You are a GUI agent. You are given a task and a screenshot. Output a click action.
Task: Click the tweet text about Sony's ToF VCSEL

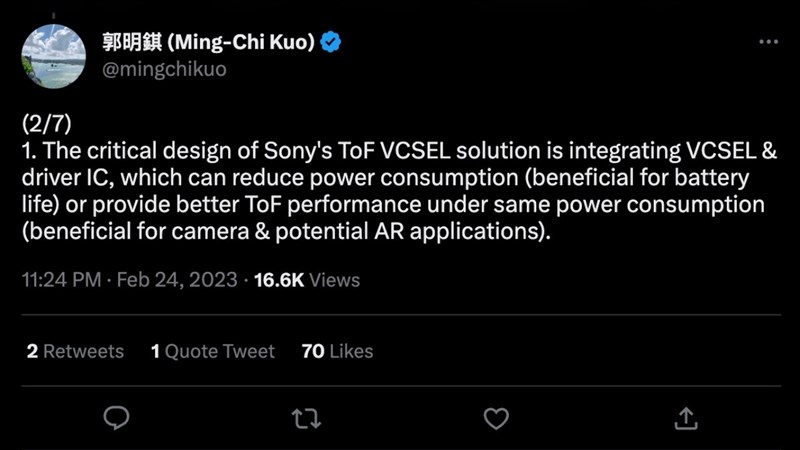click(399, 191)
